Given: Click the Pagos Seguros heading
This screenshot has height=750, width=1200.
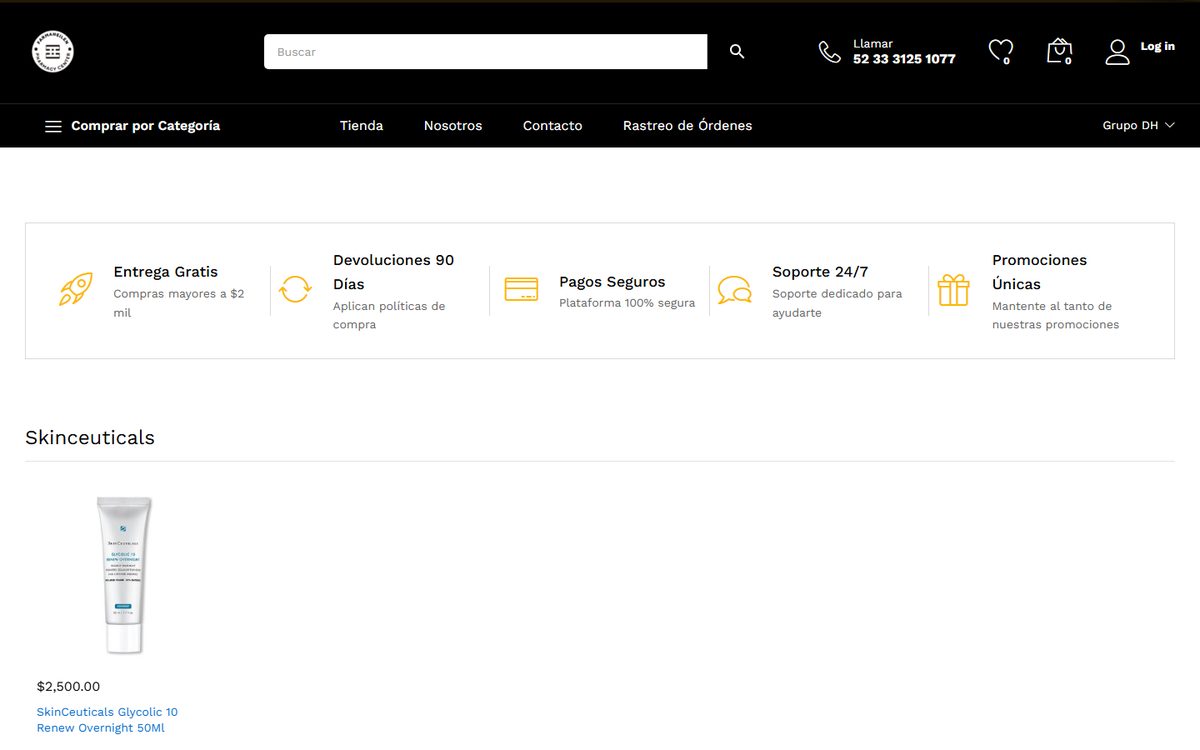Looking at the screenshot, I should point(612,282).
